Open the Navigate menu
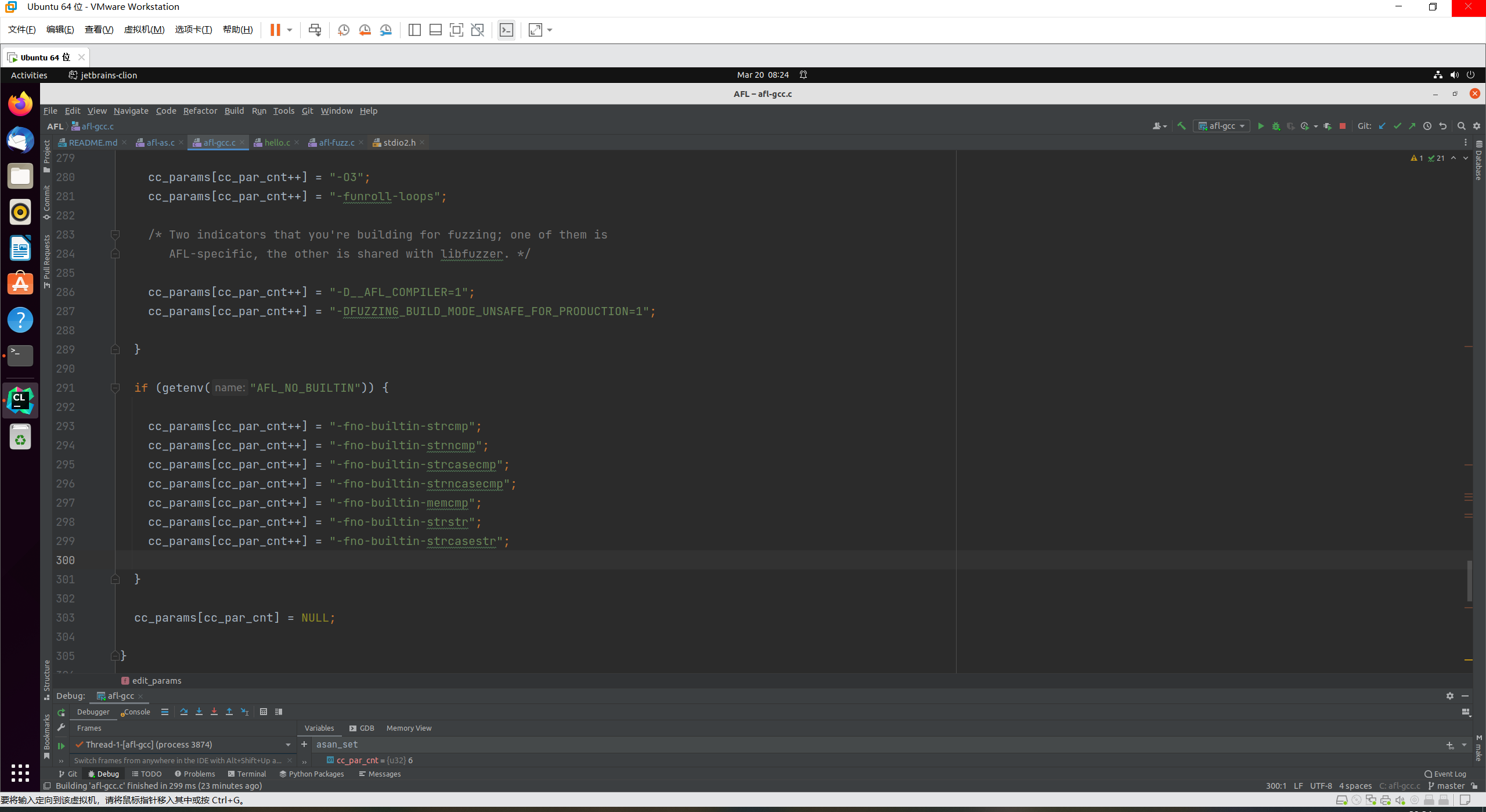 (131, 111)
